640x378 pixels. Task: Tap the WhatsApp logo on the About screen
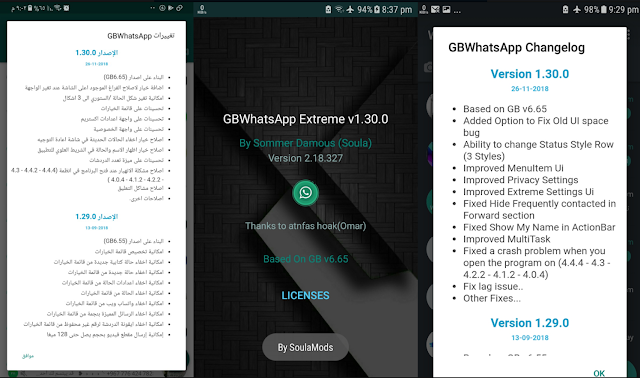click(x=305, y=193)
